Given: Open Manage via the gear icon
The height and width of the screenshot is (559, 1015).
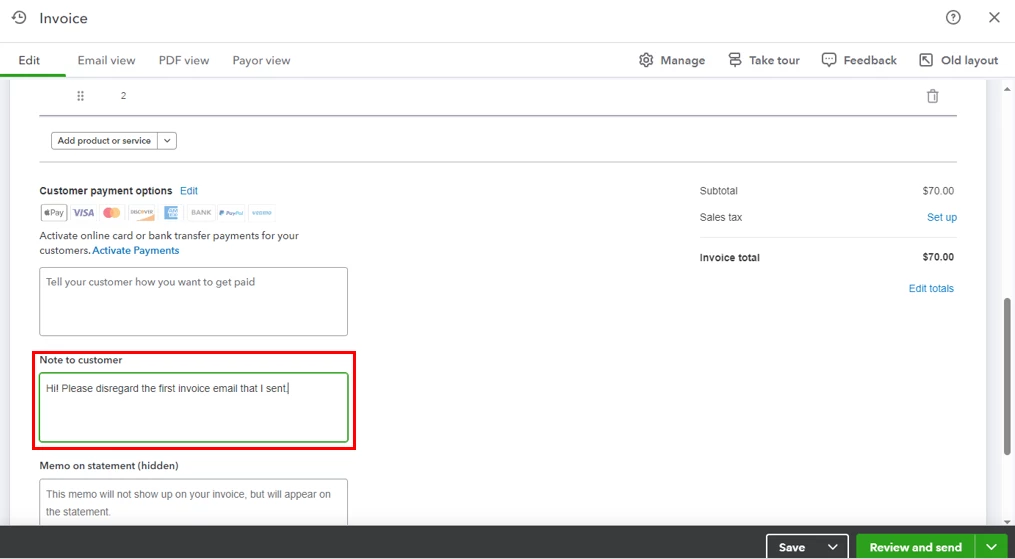Looking at the screenshot, I should 646,60.
